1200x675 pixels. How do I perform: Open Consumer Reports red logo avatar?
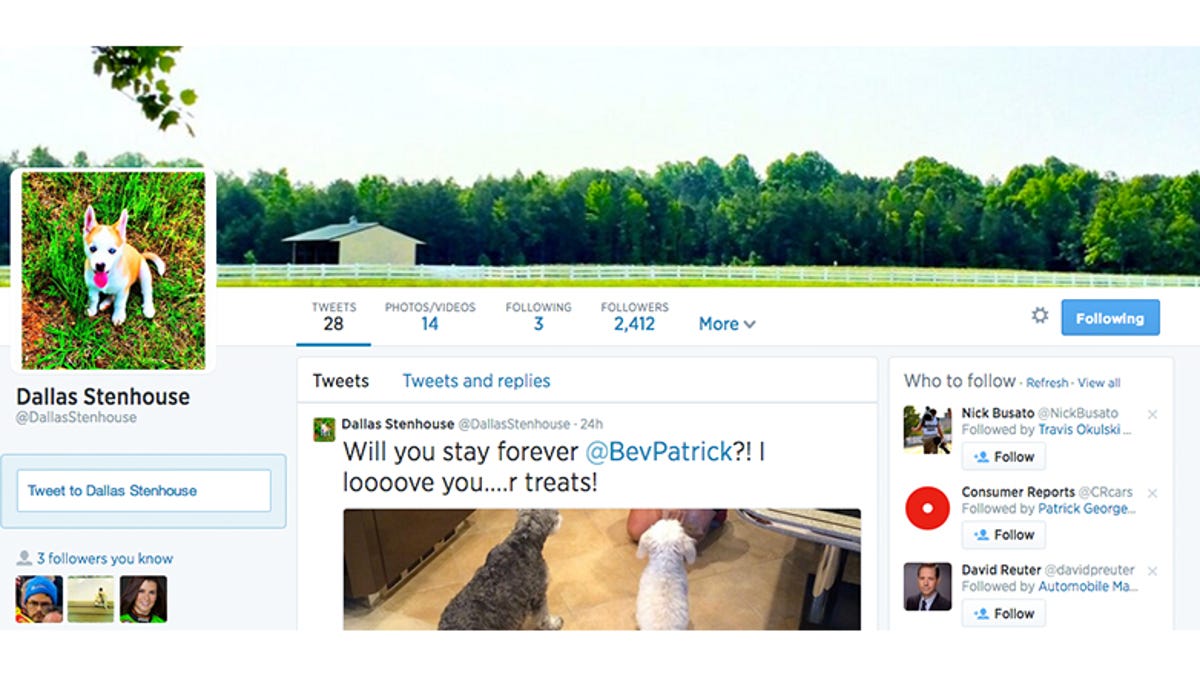927,508
